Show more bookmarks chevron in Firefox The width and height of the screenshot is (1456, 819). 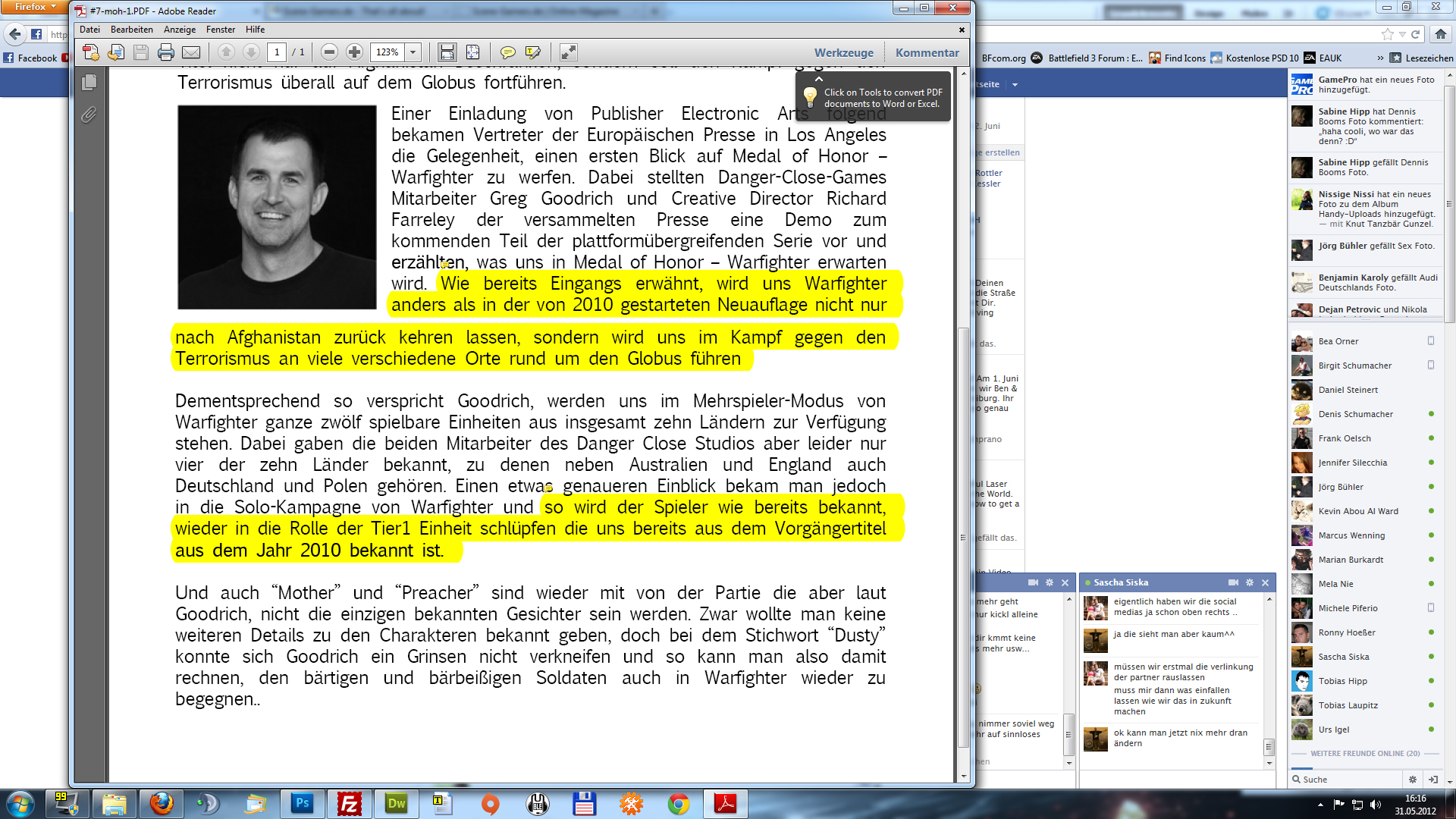tap(1380, 58)
